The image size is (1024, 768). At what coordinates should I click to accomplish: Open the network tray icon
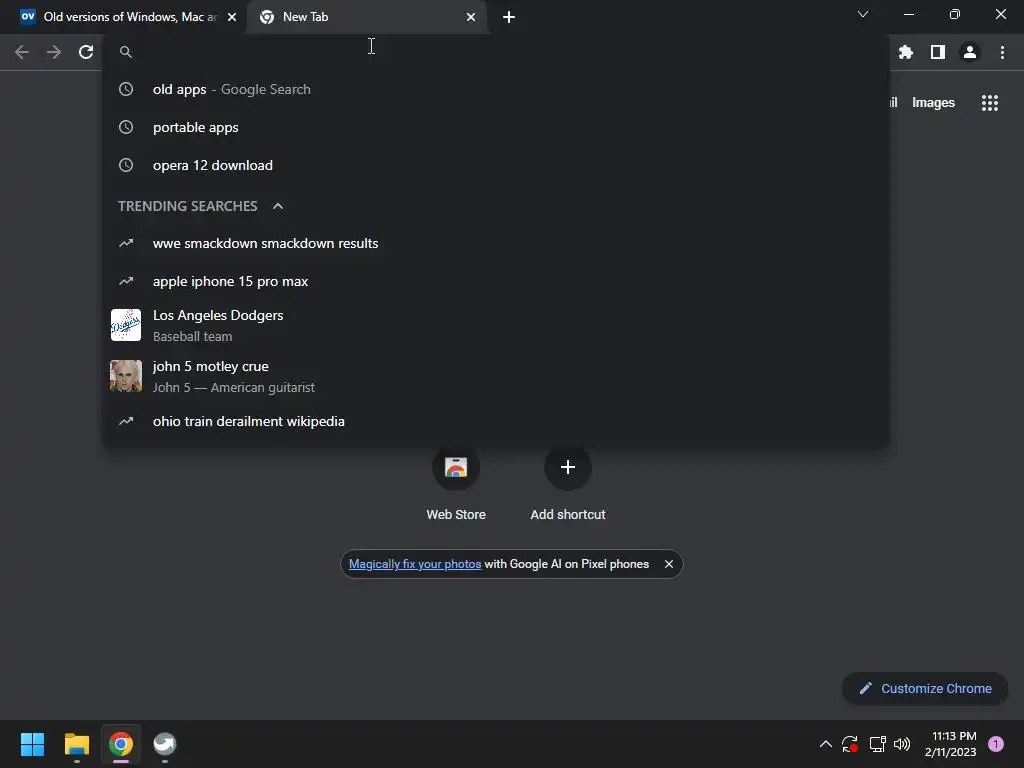click(877, 744)
